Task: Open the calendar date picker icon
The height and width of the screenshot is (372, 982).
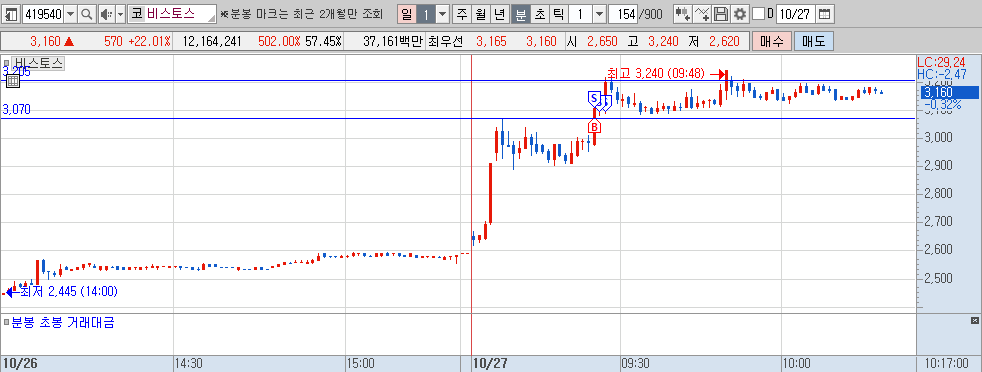Action: coord(825,13)
